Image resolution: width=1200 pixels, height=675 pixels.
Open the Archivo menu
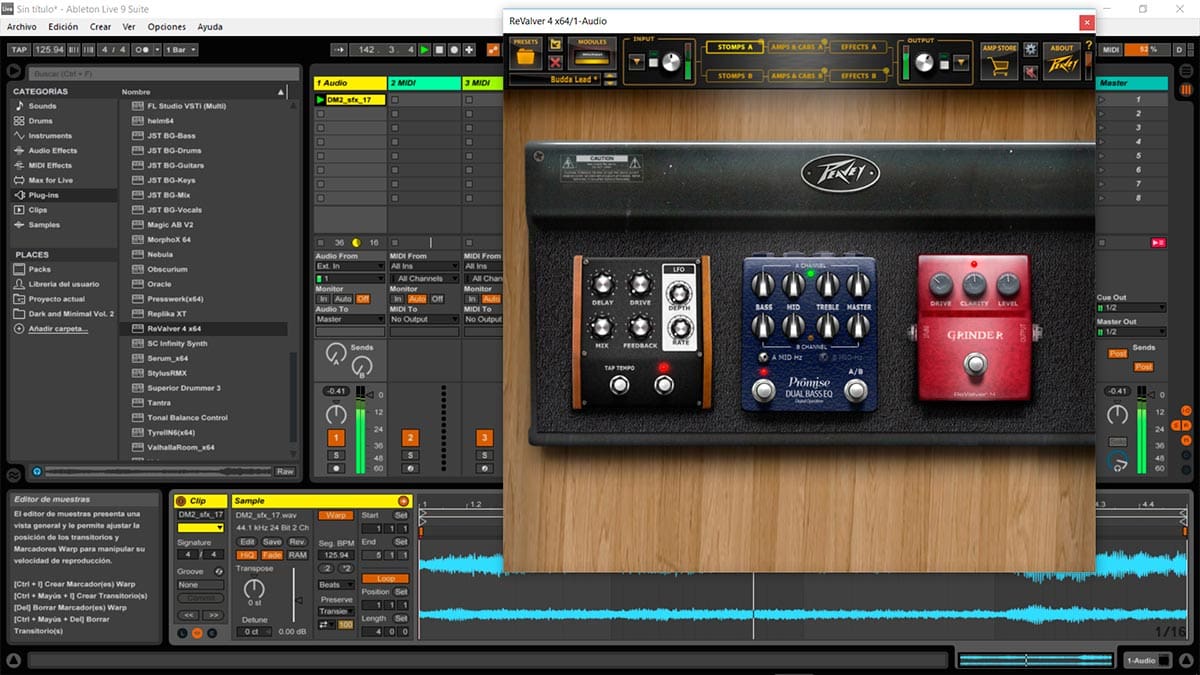point(22,27)
